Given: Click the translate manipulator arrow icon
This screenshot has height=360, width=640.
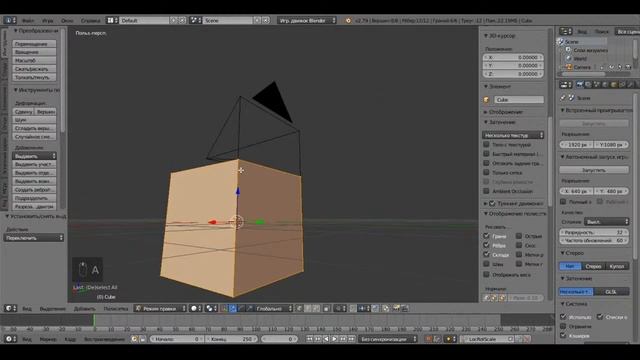Looking at the screenshot, I should [233, 309].
